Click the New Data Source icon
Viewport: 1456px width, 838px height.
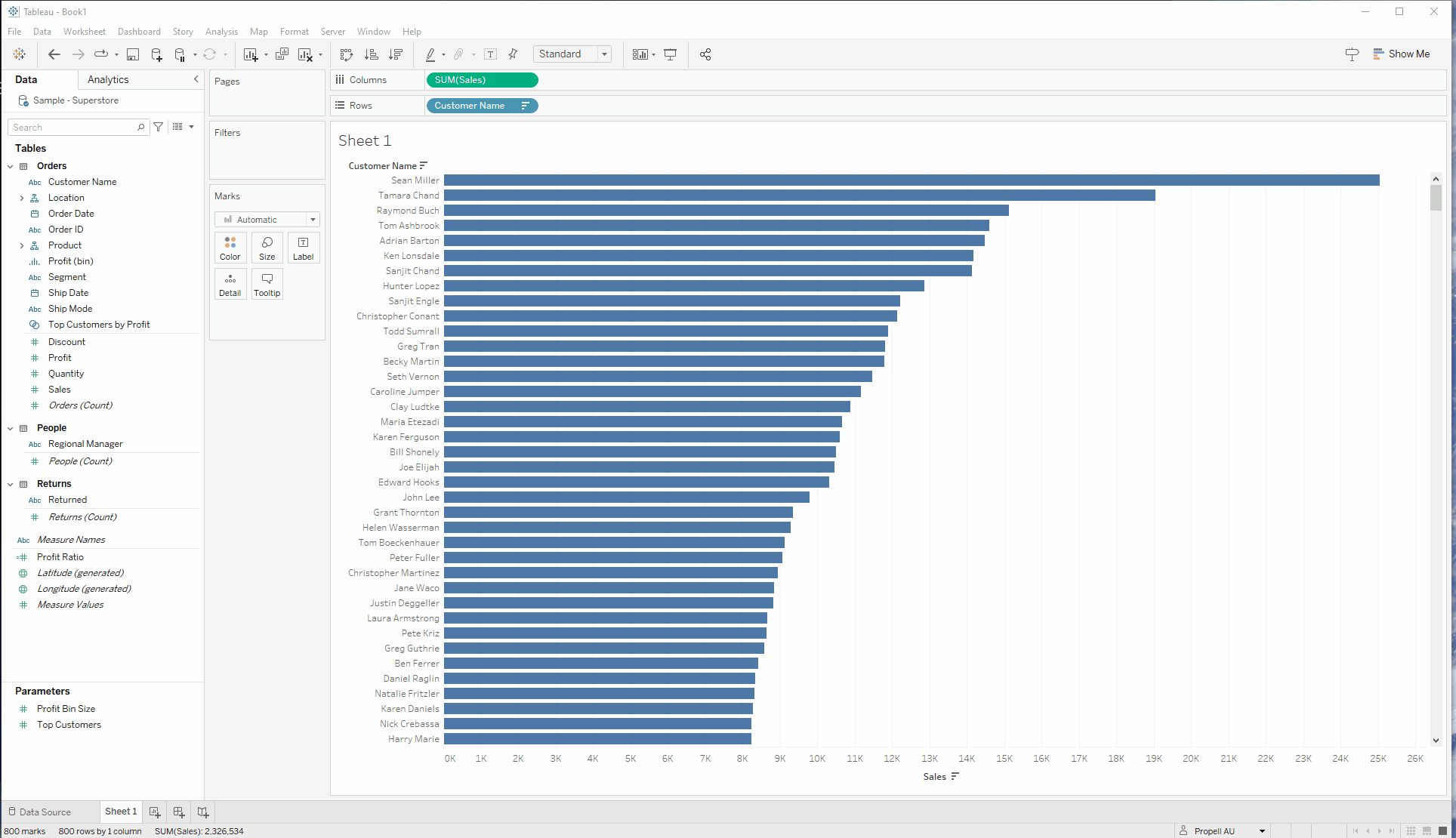(x=156, y=54)
